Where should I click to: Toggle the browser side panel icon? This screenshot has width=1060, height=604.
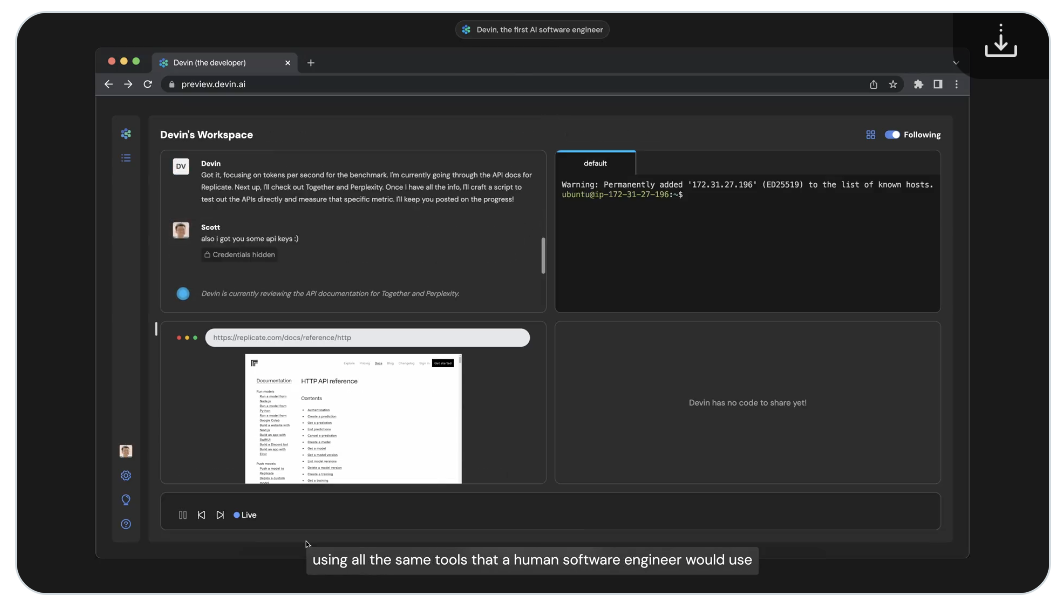[938, 85]
